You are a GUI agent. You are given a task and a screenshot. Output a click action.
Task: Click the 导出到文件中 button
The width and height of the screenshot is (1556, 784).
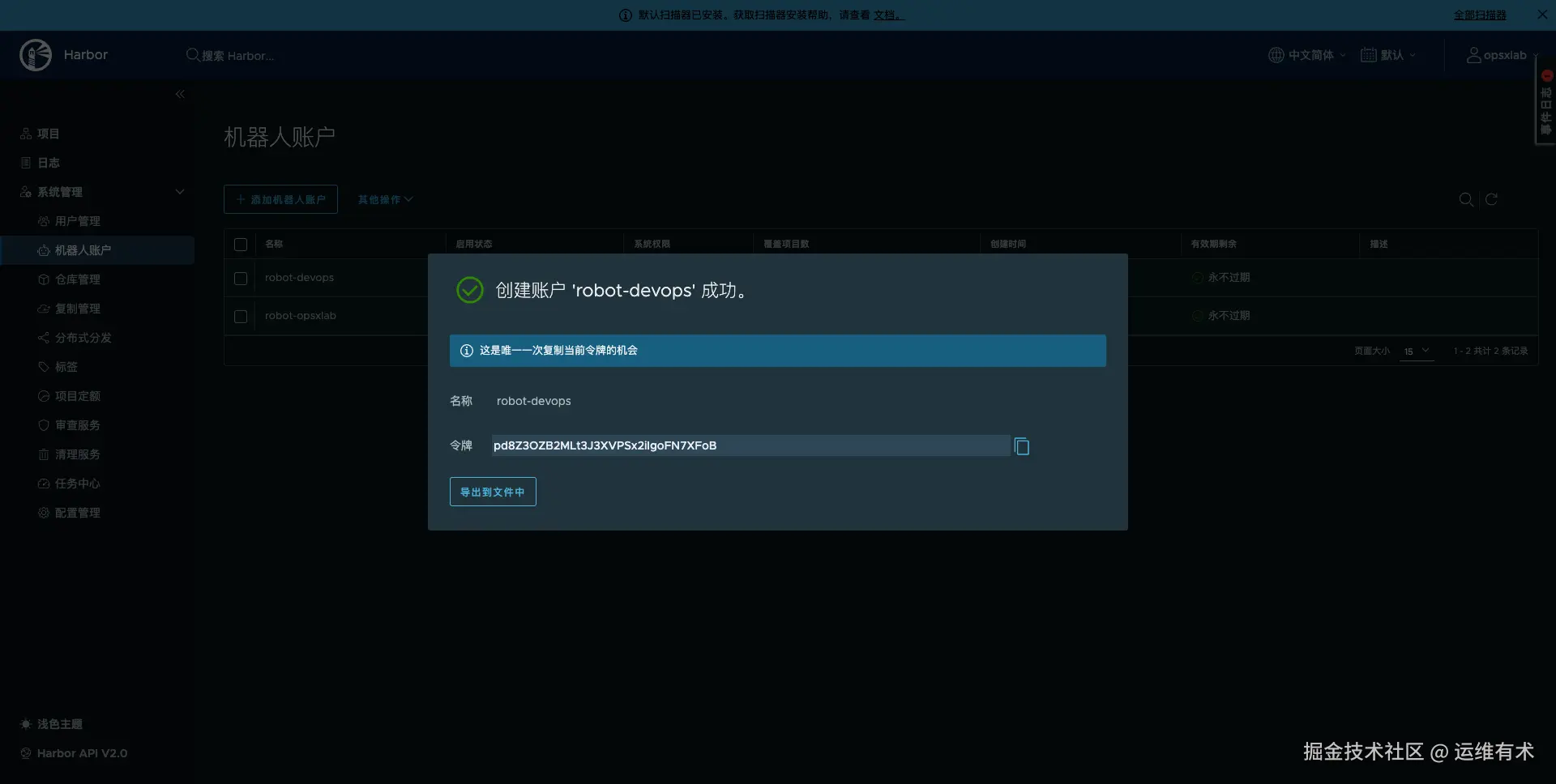click(492, 491)
